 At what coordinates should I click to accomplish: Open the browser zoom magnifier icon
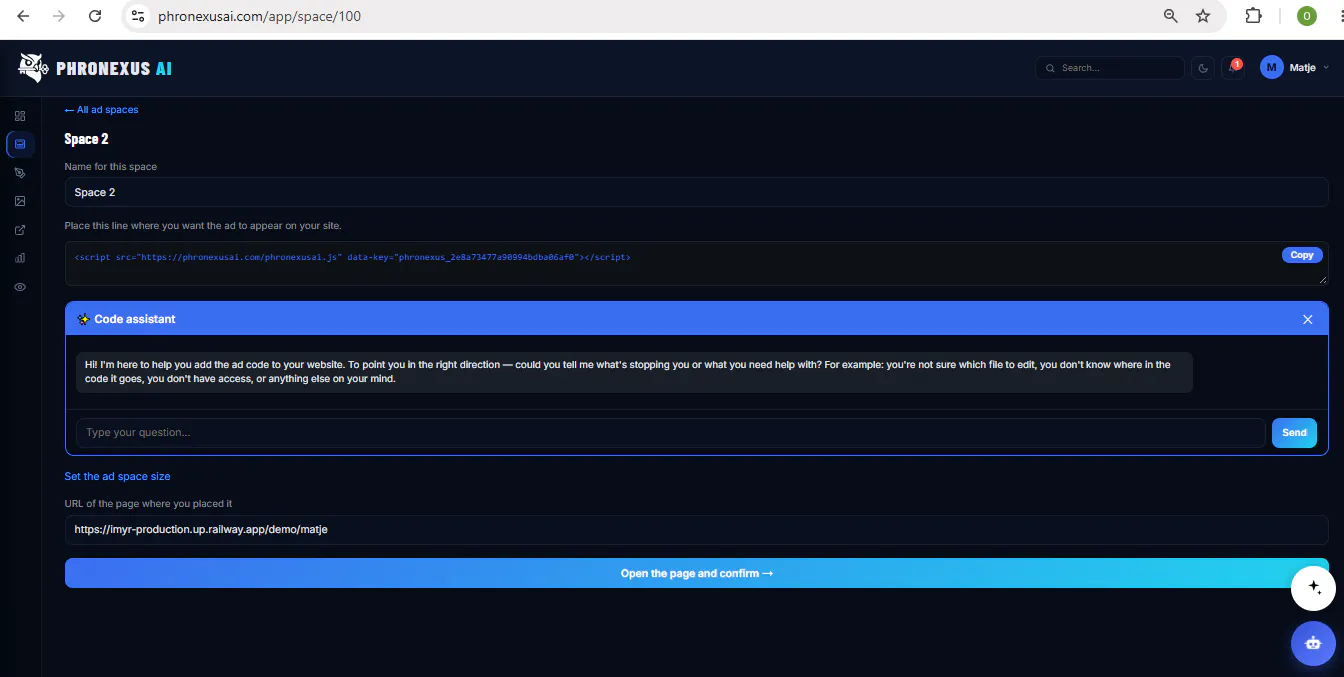coord(1171,16)
